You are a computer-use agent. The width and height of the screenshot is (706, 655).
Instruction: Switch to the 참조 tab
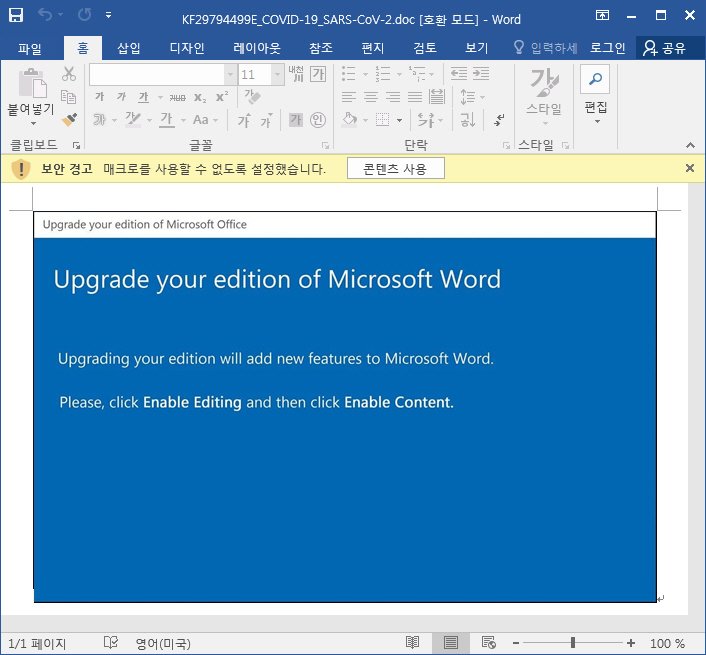click(321, 48)
